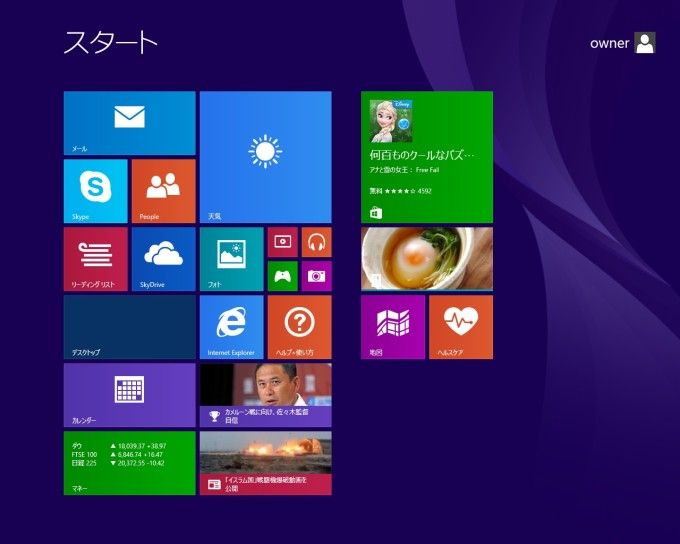Open the News tile with explosion photo
The width and height of the screenshot is (680, 544).
265,463
